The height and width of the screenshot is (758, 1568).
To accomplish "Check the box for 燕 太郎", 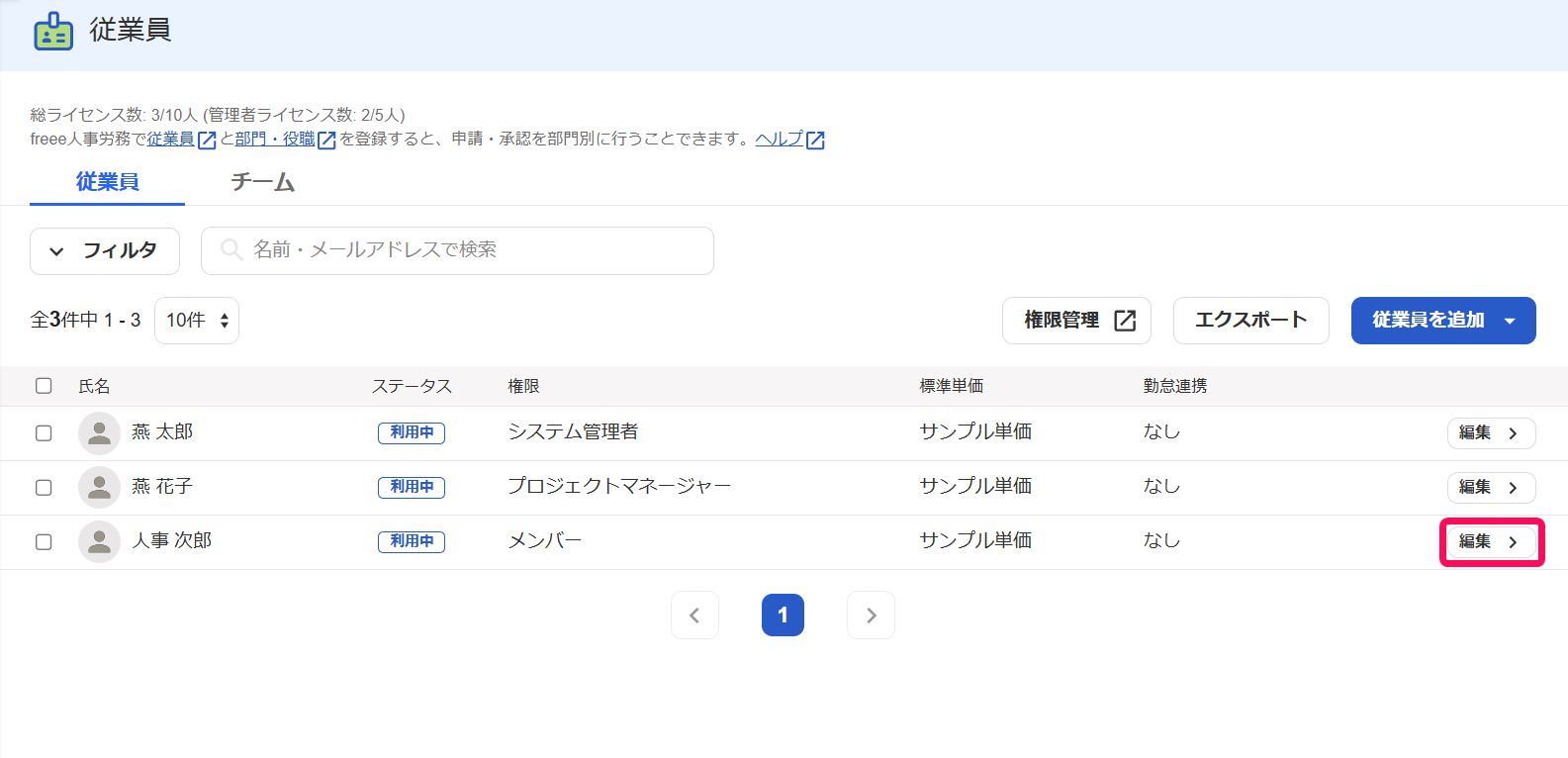I will pos(44,433).
